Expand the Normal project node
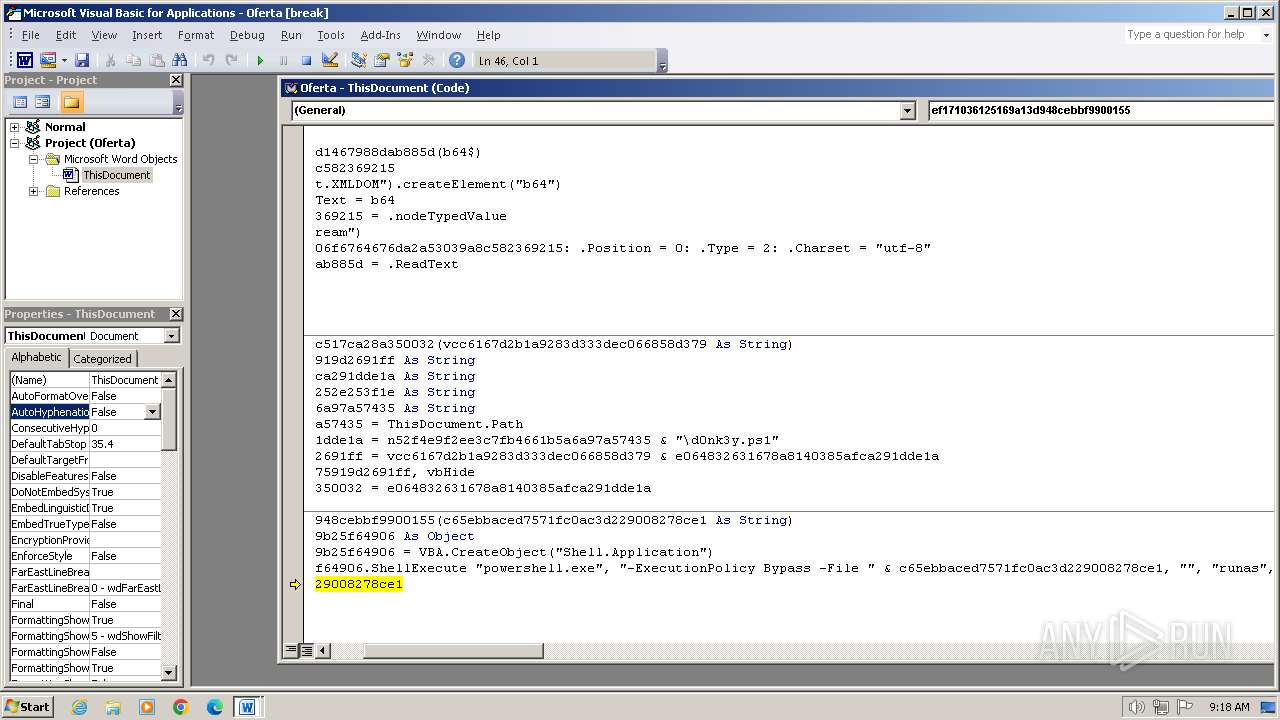This screenshot has width=1280, height=720. click(15, 127)
